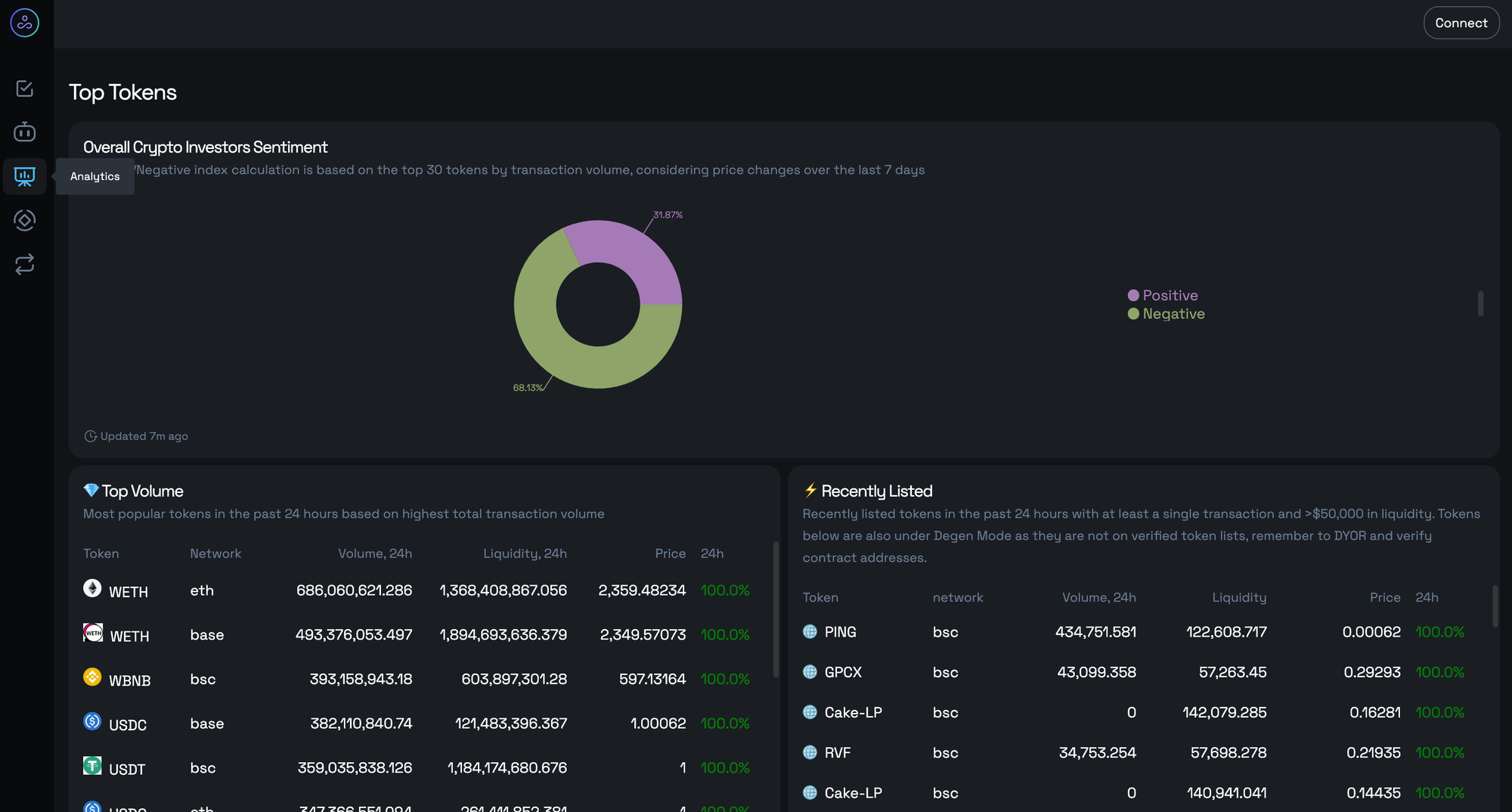Click the Recently Listed lightning icon
Image resolution: width=1512 pixels, height=812 pixels.
pos(810,490)
